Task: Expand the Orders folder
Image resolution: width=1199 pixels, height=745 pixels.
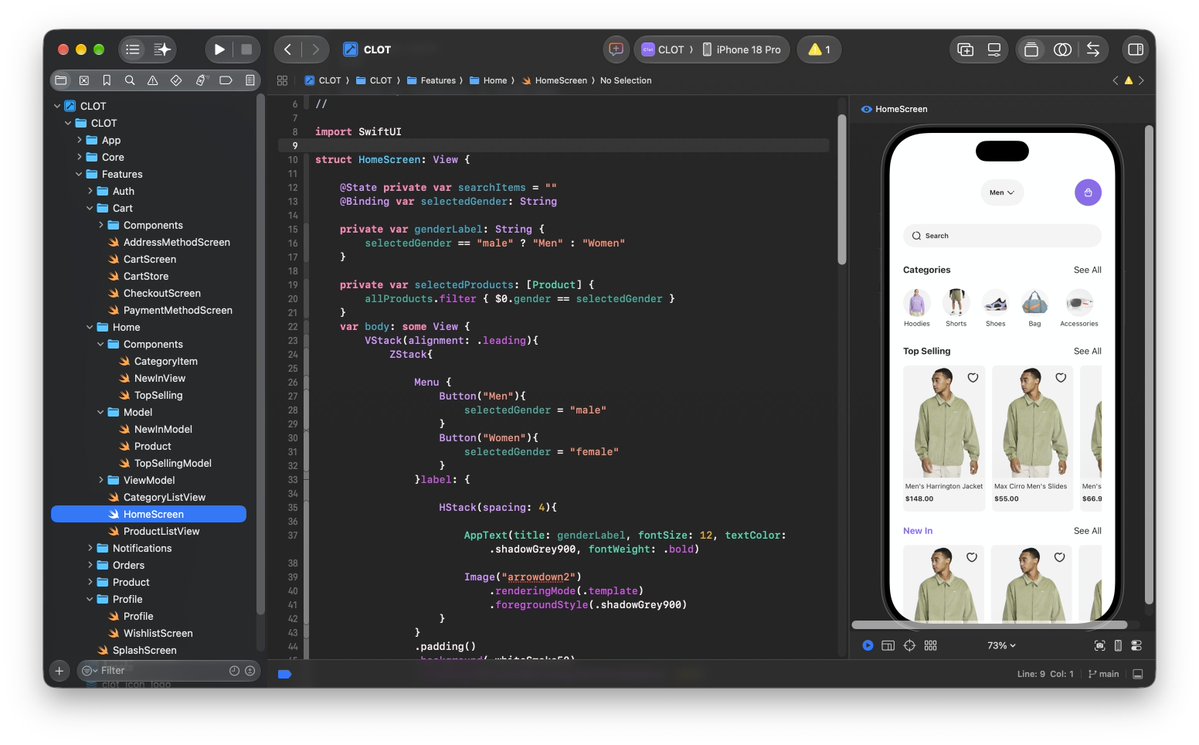Action: click(89, 565)
